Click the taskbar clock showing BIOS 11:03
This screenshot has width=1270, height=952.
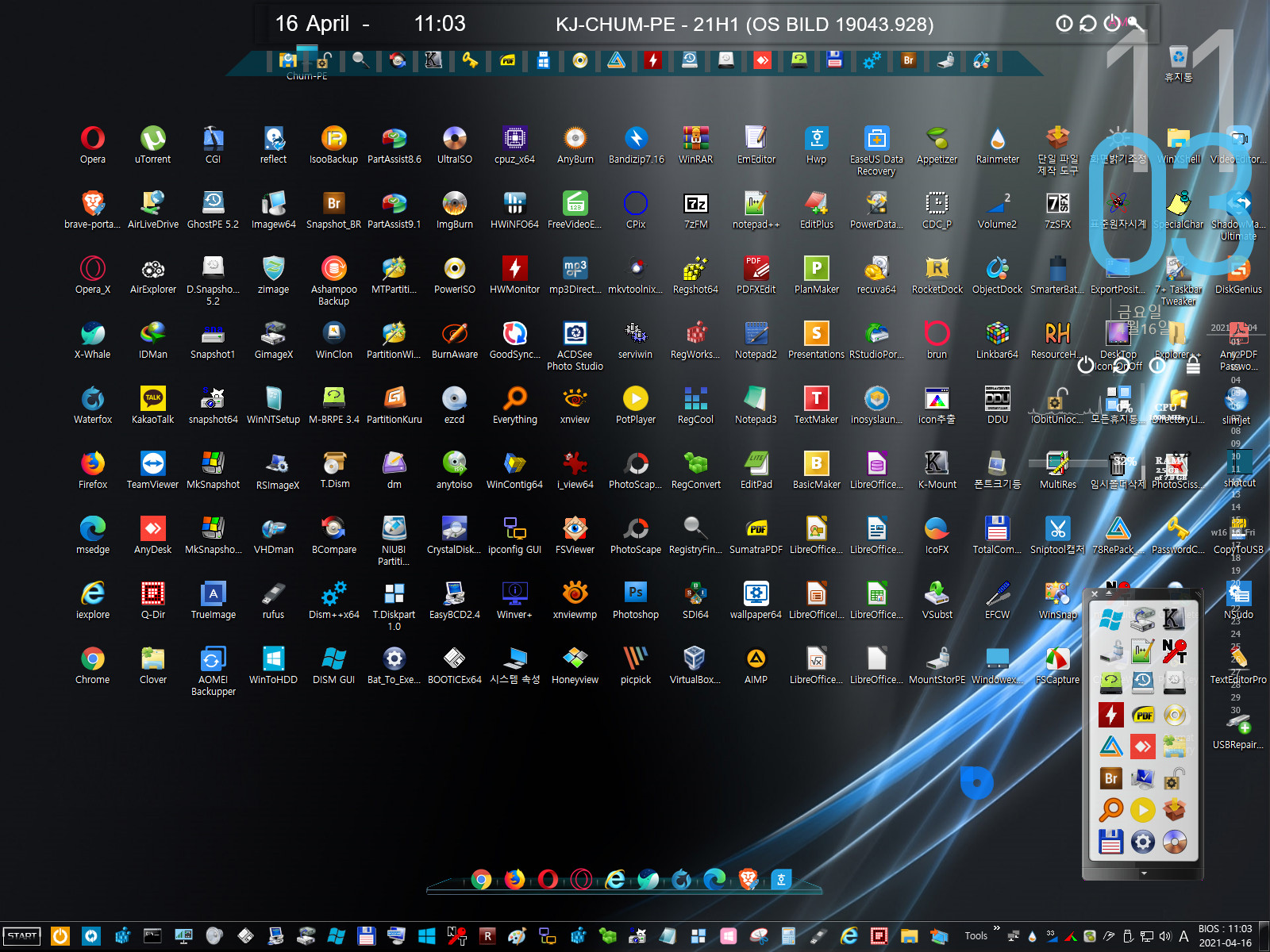click(x=1226, y=936)
